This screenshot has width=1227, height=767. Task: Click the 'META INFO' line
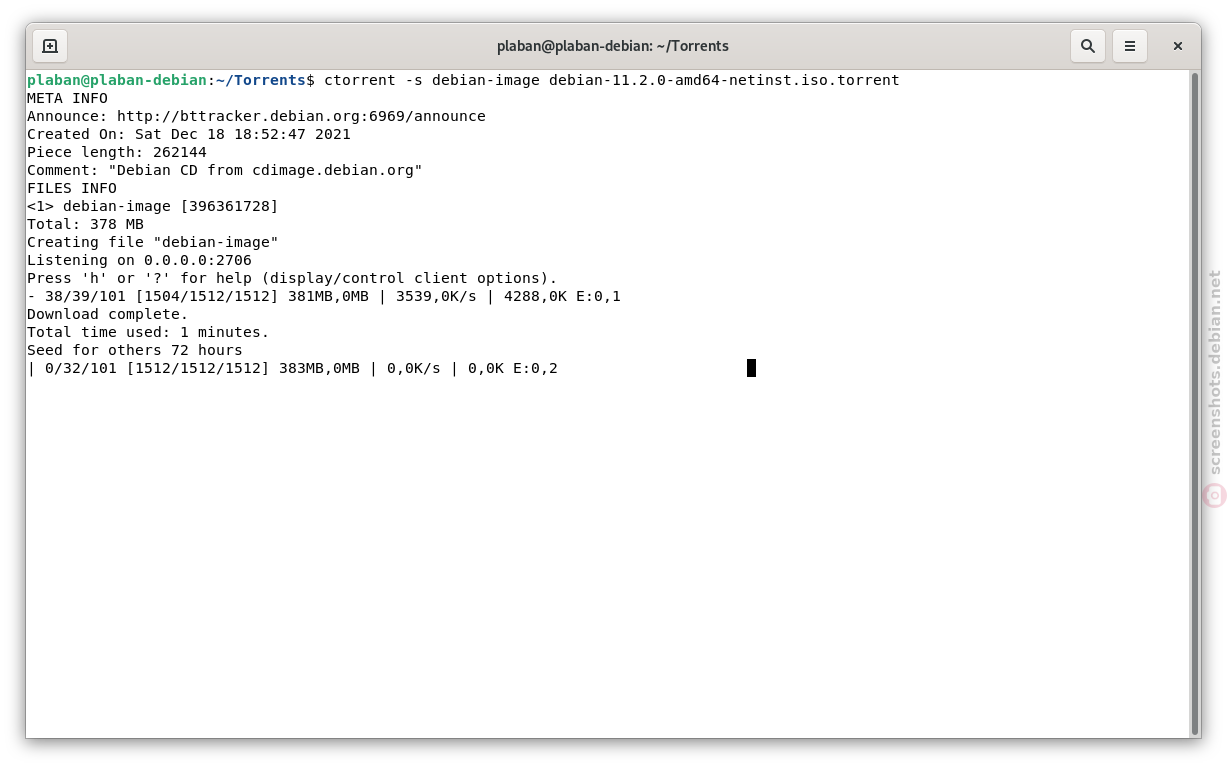[x=67, y=98]
